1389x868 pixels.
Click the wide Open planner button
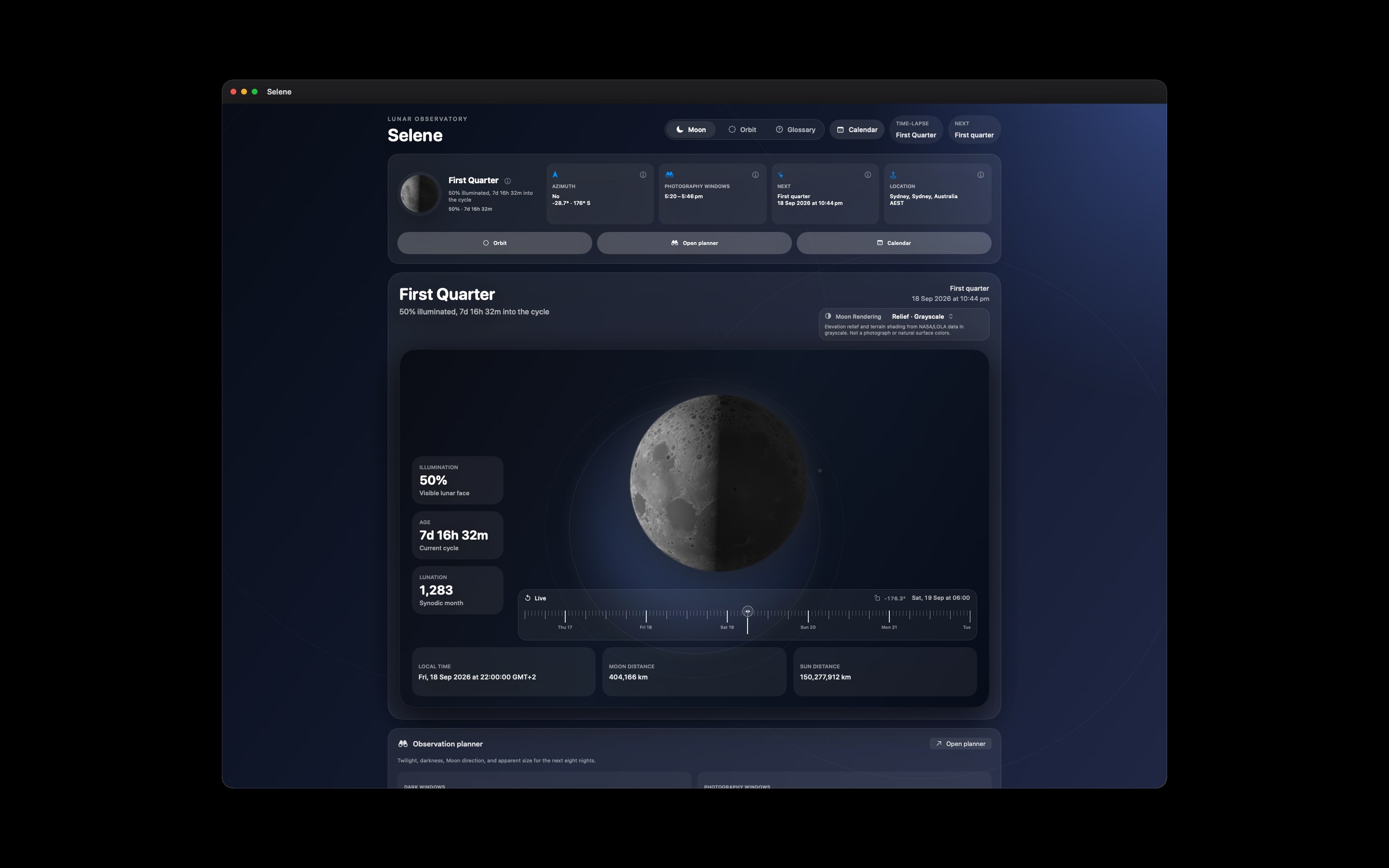tap(694, 243)
